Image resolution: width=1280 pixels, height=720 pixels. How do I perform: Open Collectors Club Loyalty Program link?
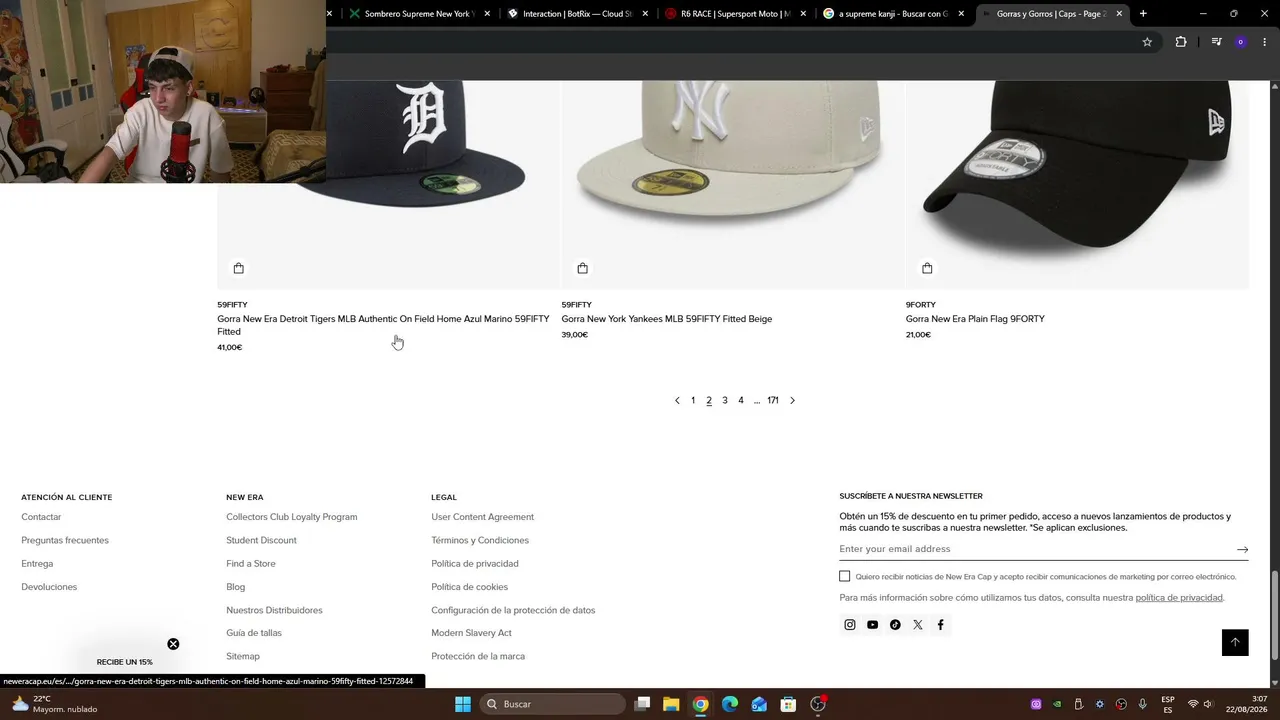pos(292,517)
